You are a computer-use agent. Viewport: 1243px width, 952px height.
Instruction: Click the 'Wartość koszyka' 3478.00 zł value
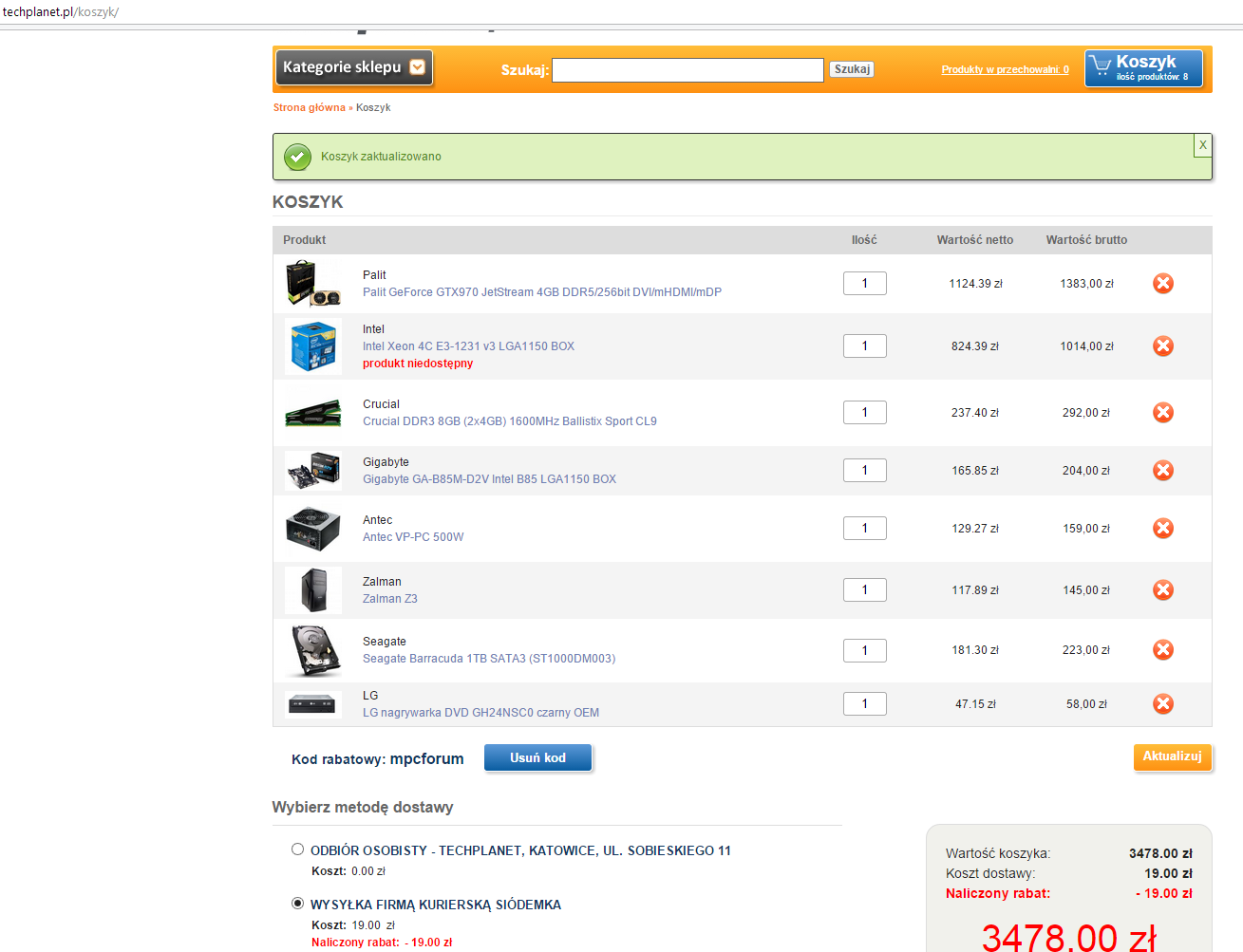[1160, 853]
